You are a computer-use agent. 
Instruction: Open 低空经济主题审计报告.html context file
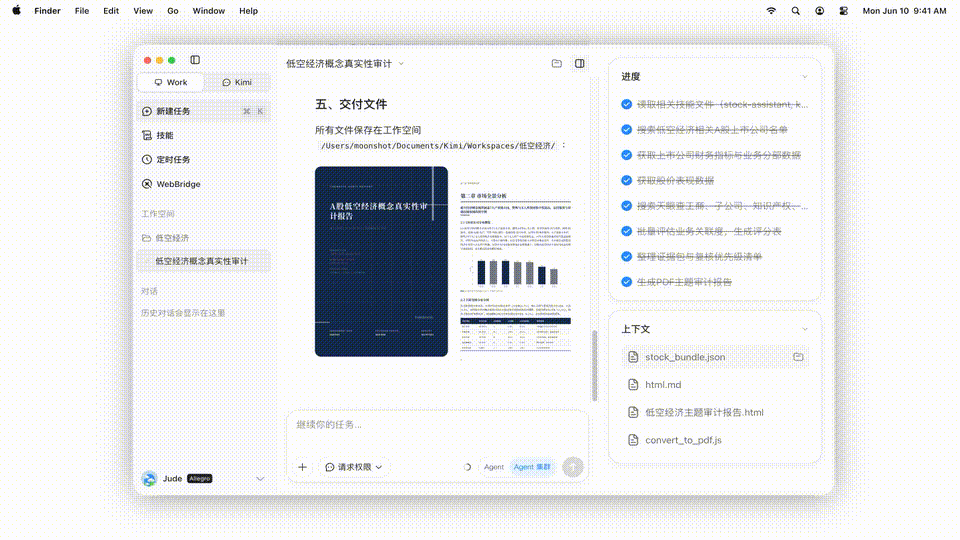pos(715,413)
